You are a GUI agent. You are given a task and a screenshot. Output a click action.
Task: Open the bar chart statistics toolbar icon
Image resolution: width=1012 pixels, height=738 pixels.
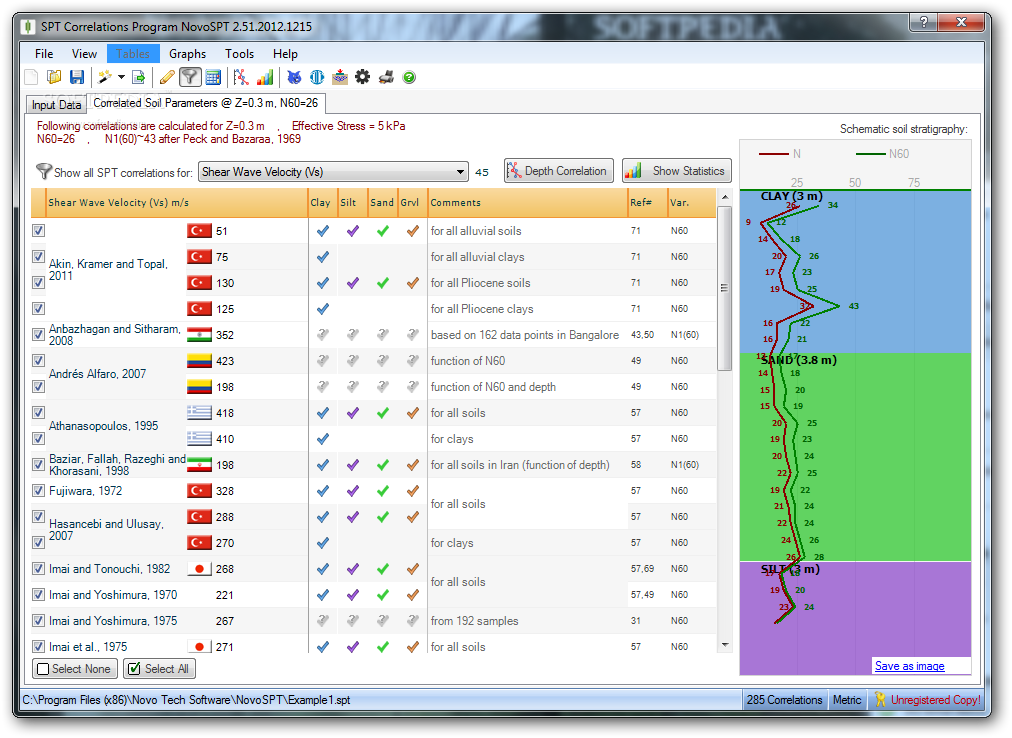tap(265, 77)
